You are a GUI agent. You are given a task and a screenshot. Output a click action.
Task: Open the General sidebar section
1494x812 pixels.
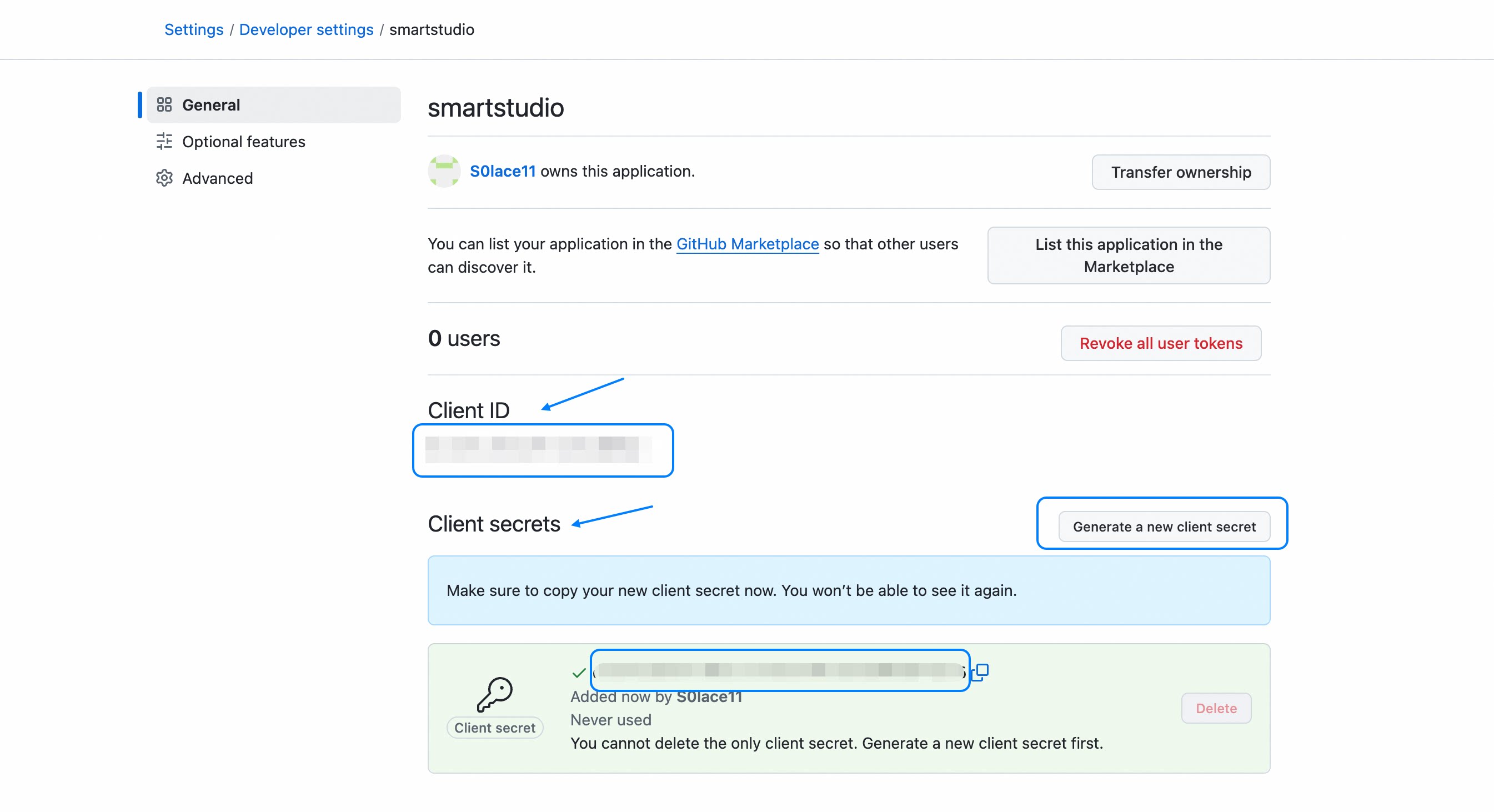coord(273,105)
